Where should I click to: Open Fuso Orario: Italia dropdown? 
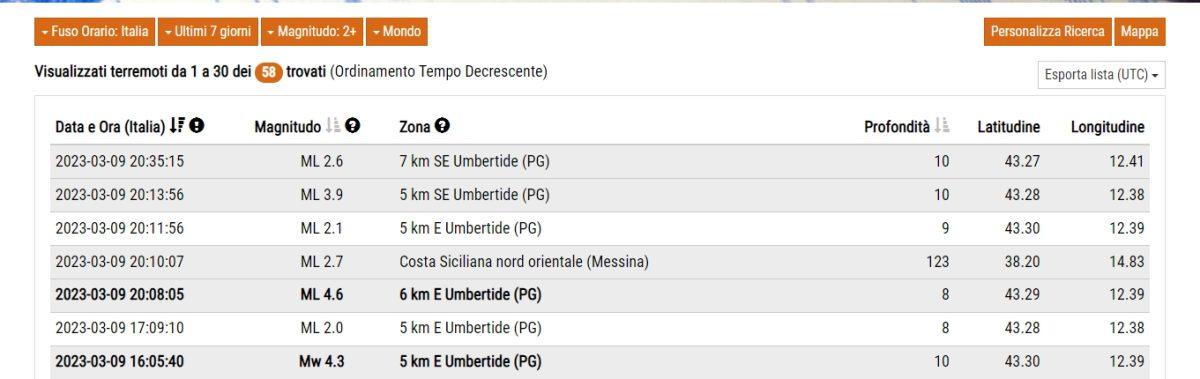point(95,32)
